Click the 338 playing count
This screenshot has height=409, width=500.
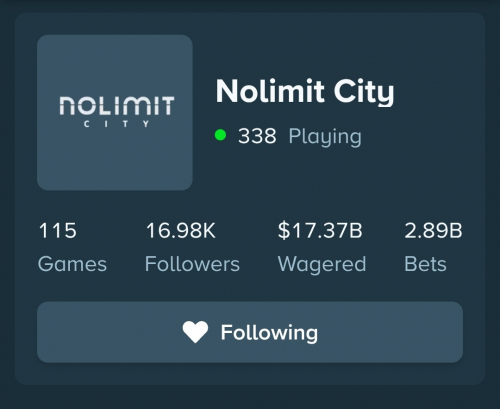[x=257, y=136]
